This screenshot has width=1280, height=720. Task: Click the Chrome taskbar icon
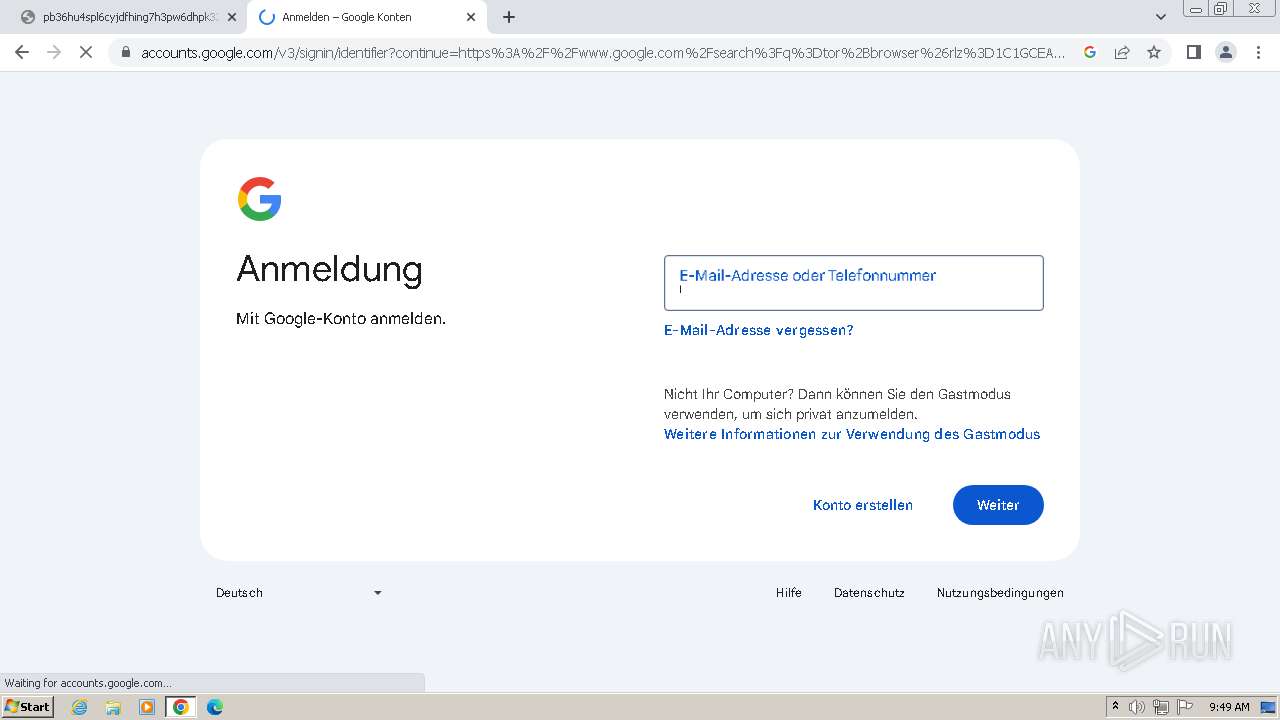181,707
